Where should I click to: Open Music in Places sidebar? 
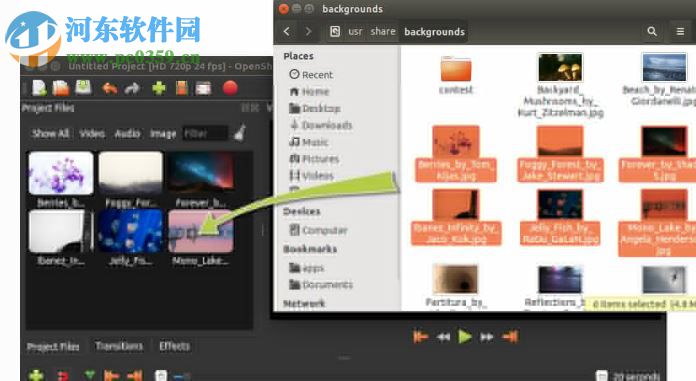pyautogui.click(x=308, y=142)
